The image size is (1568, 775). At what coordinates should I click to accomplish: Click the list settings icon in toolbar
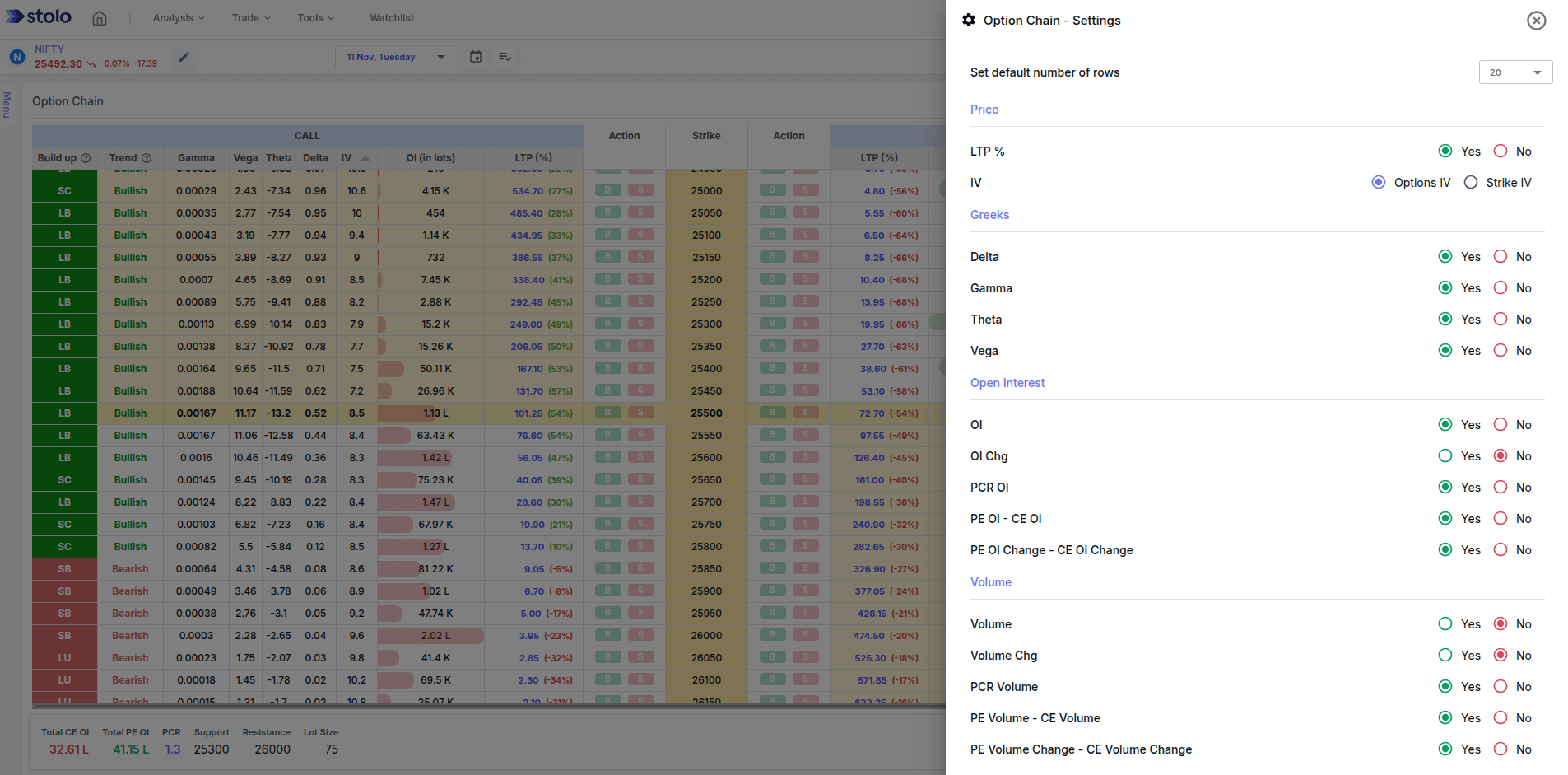[505, 57]
